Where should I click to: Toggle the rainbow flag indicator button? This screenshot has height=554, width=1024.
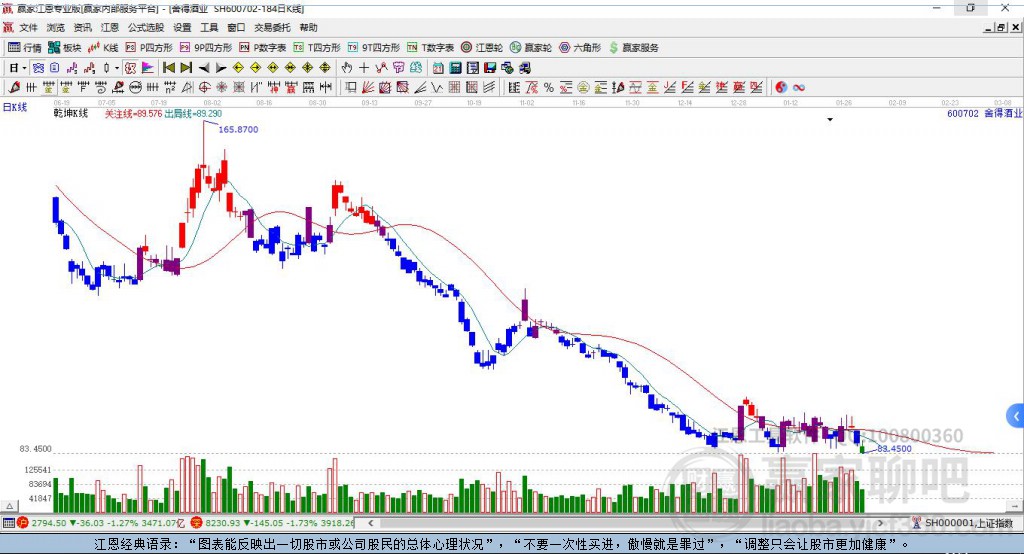148,67
